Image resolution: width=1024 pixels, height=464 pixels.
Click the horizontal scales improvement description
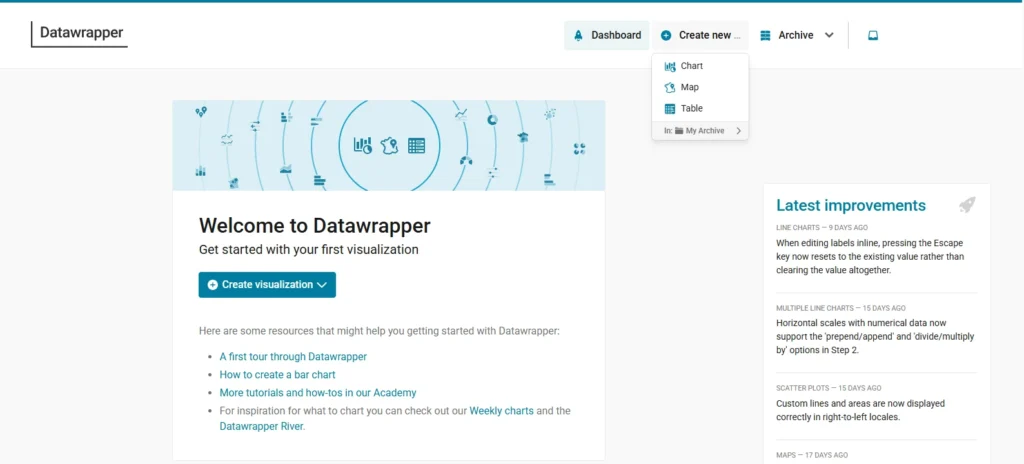[875, 337]
